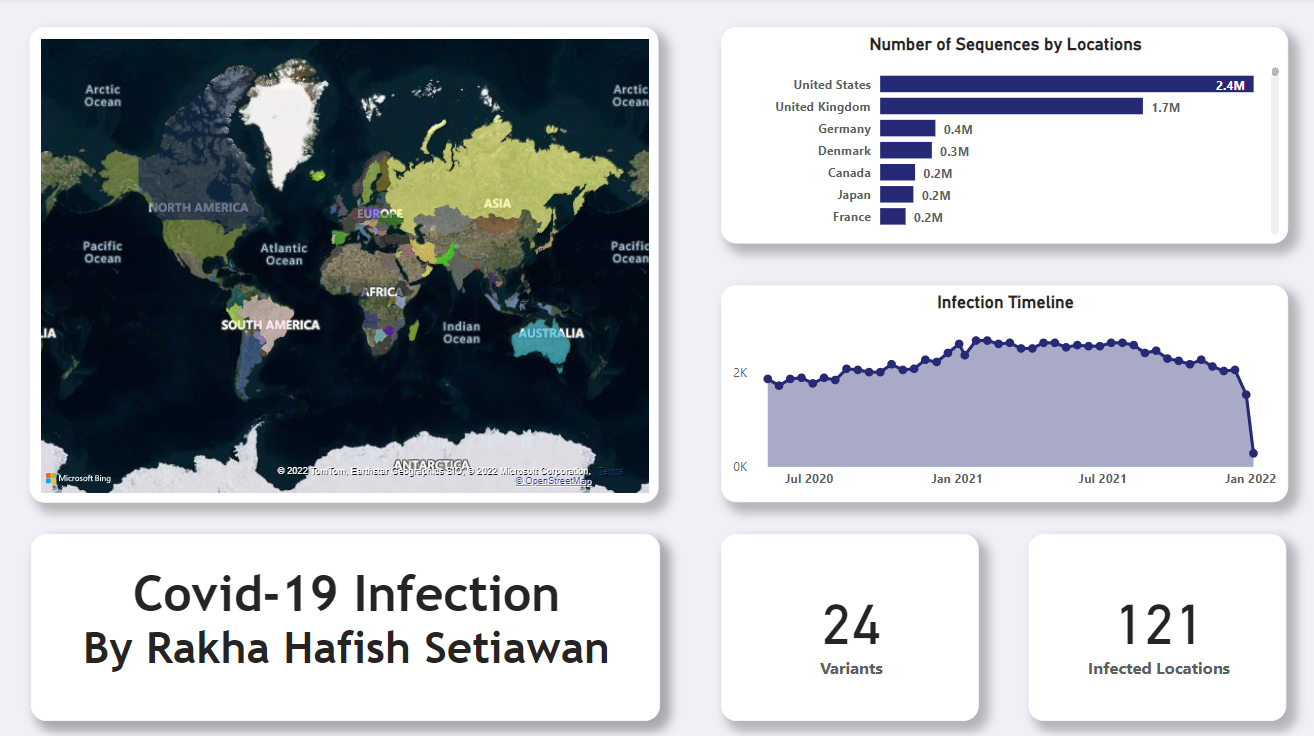Select the United Kingdom bar
Viewport: 1314px width, 736px height.
pyautogui.click(x=1010, y=106)
